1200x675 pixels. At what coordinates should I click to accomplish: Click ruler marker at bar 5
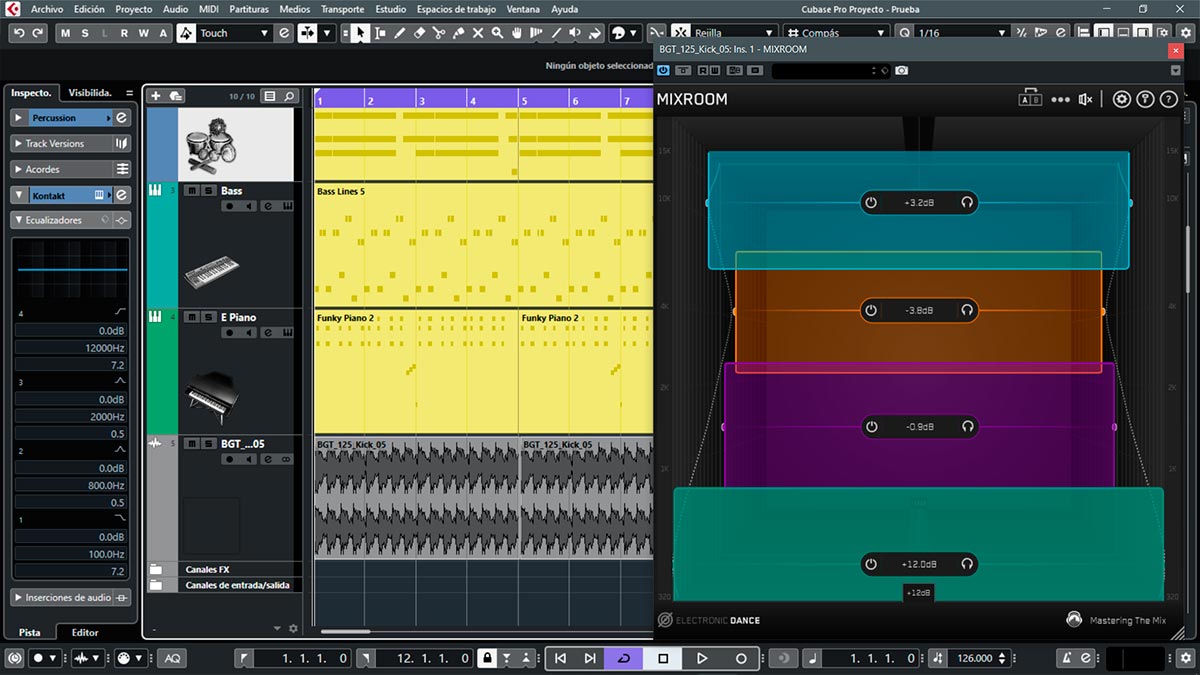click(x=523, y=100)
